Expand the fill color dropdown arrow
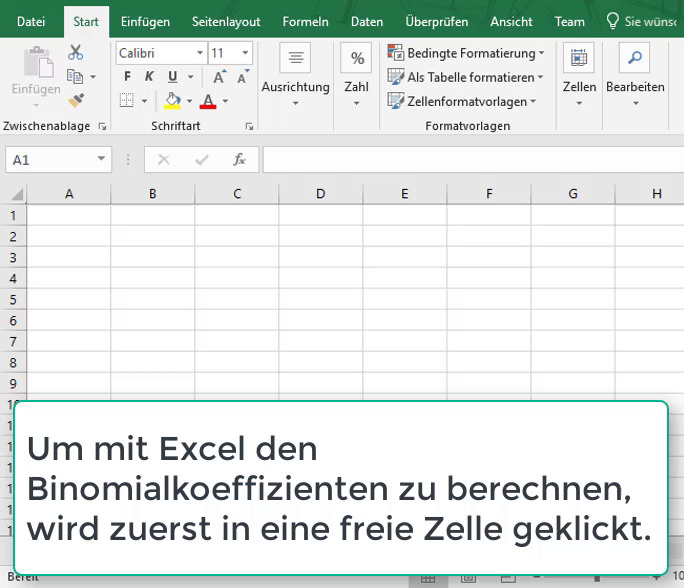Viewport: 684px width, 588px height. tap(189, 101)
